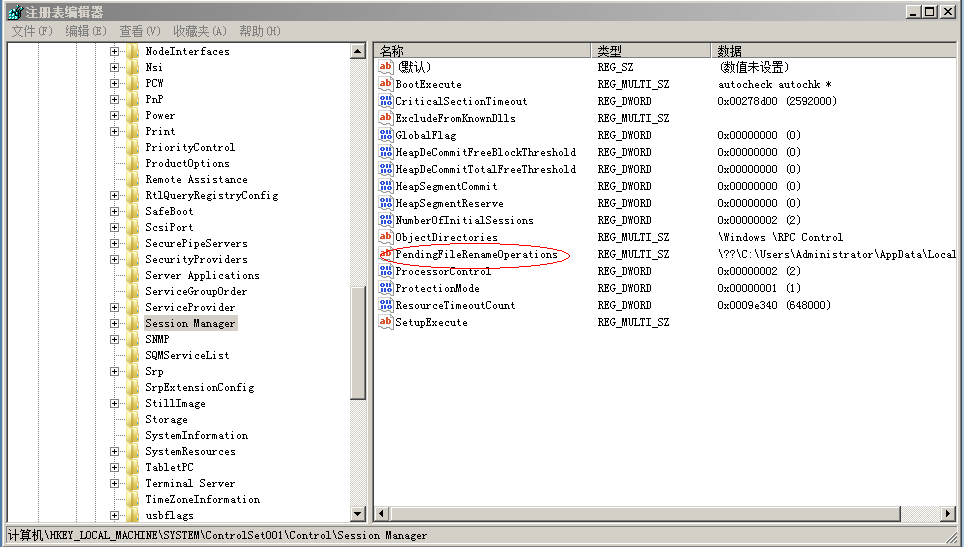The image size is (964, 547).
Task: Click the SetupExecute string value icon
Action: [x=386, y=322]
